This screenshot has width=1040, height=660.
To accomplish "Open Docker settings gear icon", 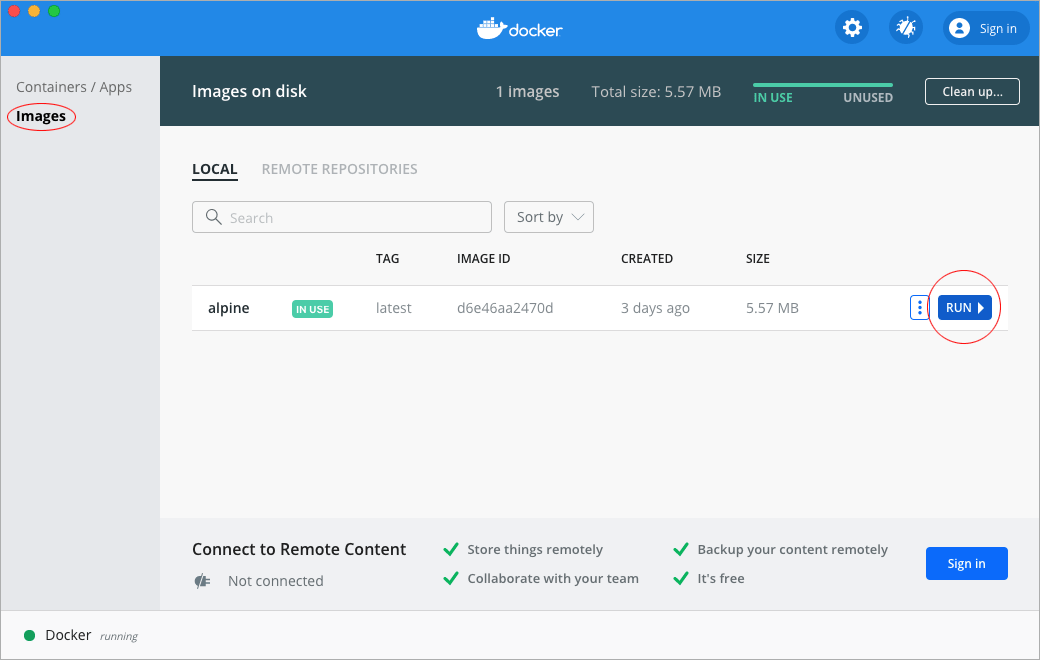I will [x=852, y=28].
